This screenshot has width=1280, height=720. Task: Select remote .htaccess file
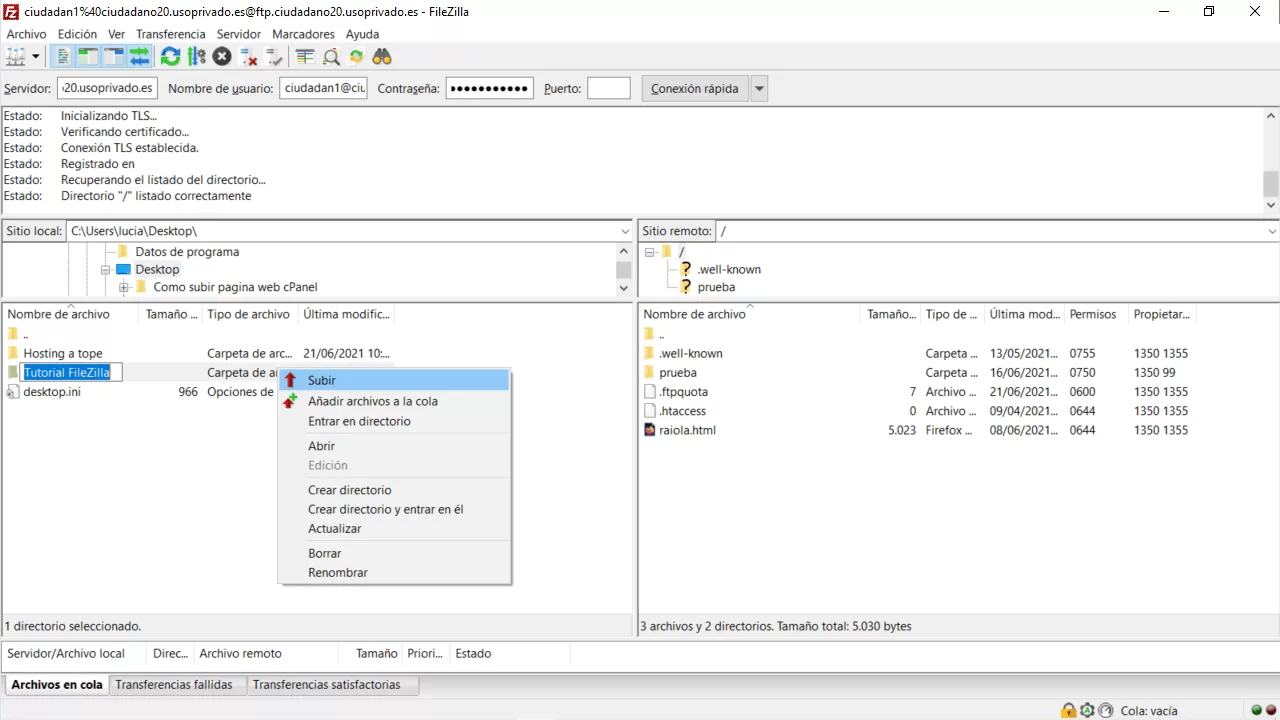(x=682, y=411)
